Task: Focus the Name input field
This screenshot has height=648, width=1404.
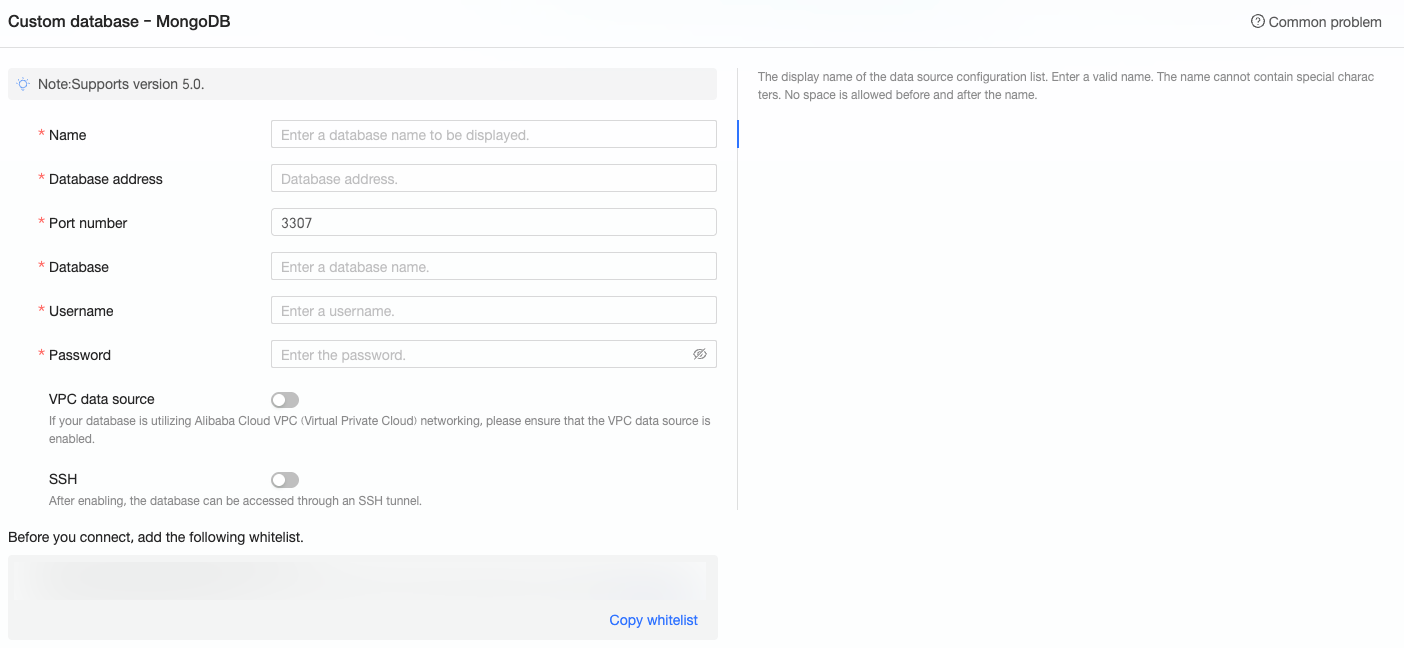Action: [x=493, y=134]
